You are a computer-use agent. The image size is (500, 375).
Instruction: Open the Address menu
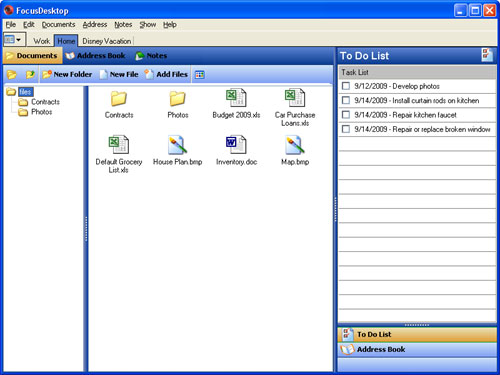pos(95,25)
